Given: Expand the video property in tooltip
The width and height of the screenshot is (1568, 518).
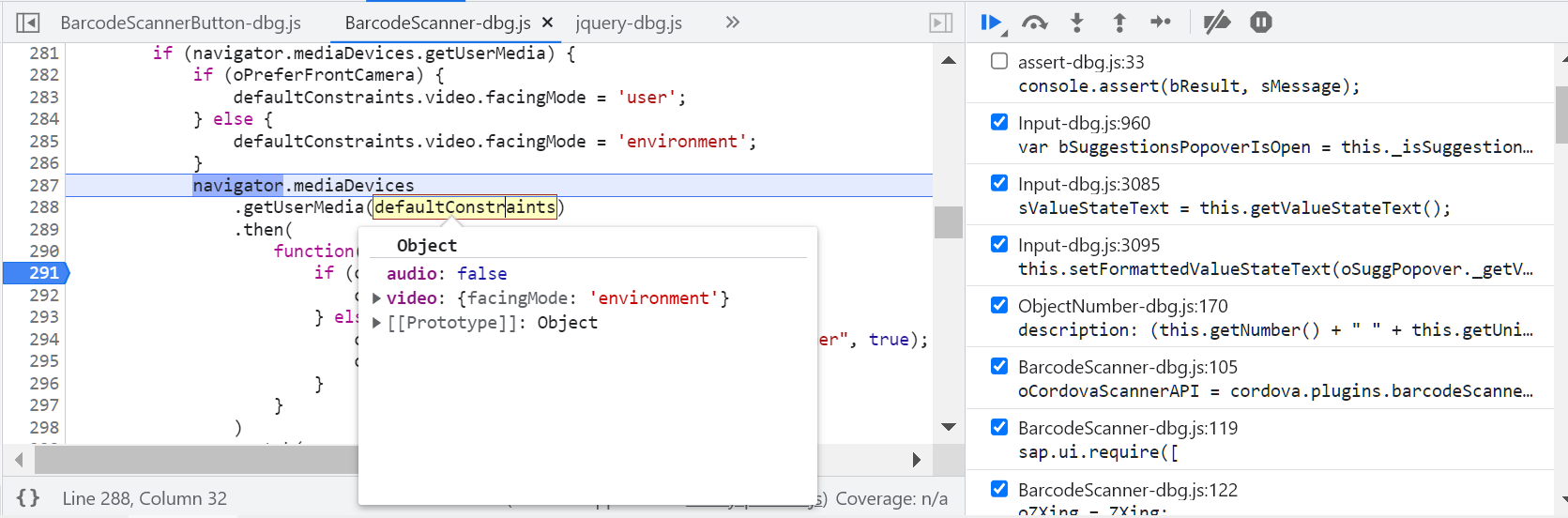Looking at the screenshot, I should tap(376, 298).
